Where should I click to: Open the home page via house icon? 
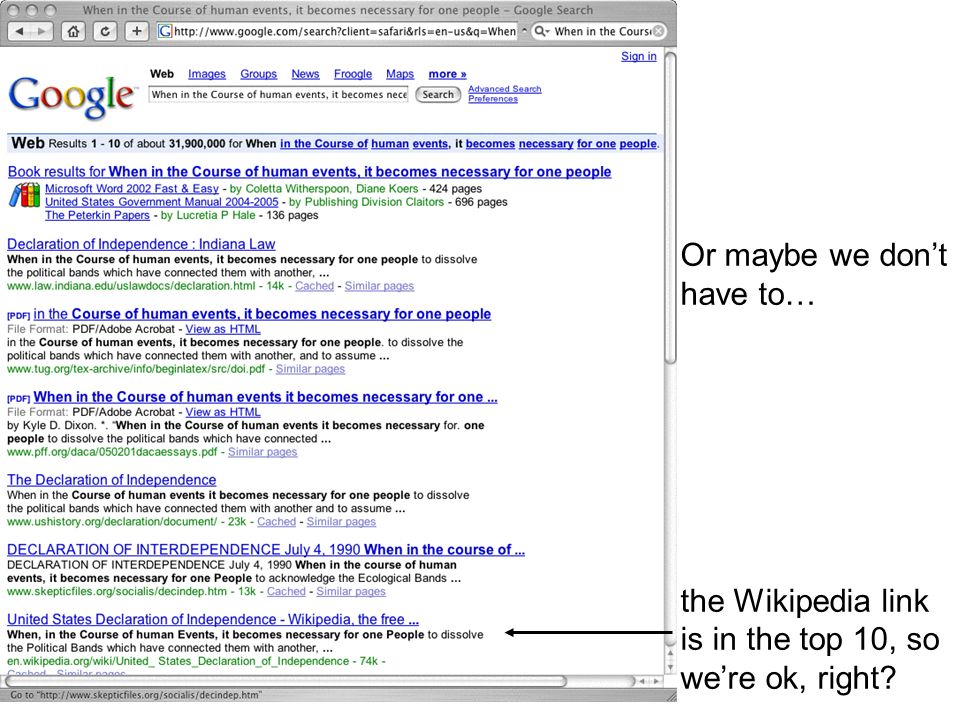coord(73,31)
